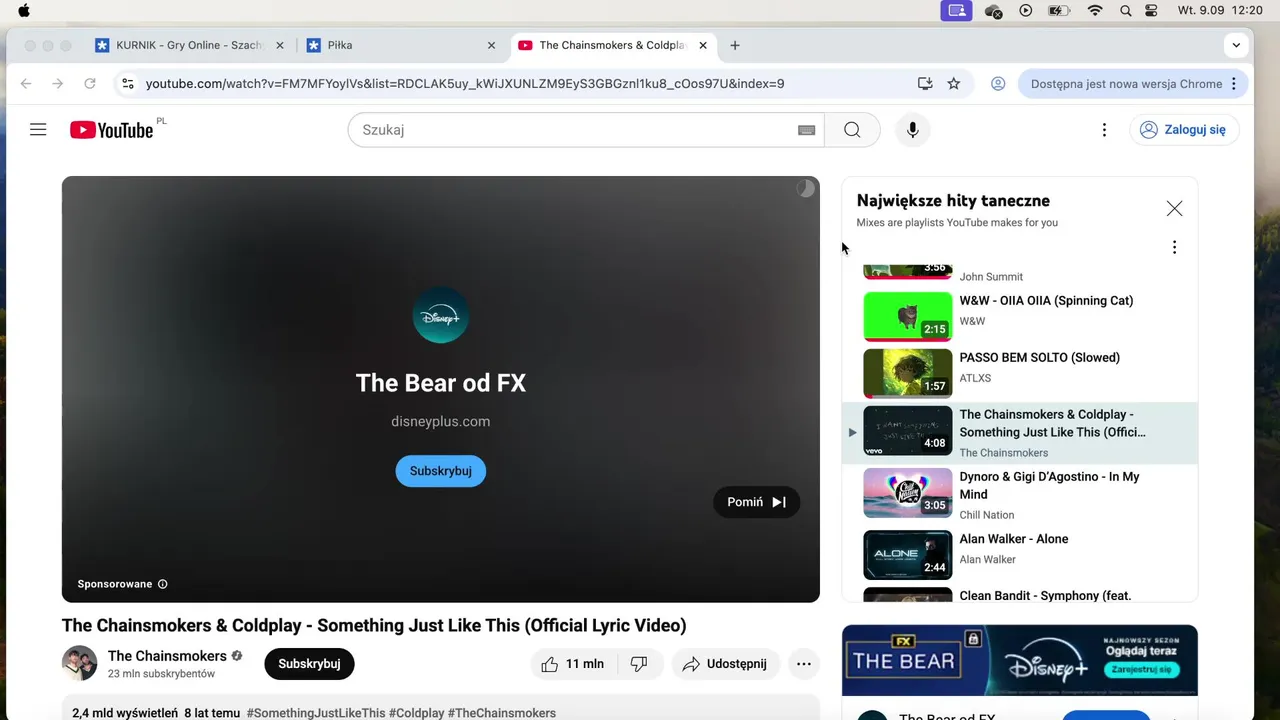The image size is (1280, 720).
Task: Click the search magnifier button
Action: (852, 130)
